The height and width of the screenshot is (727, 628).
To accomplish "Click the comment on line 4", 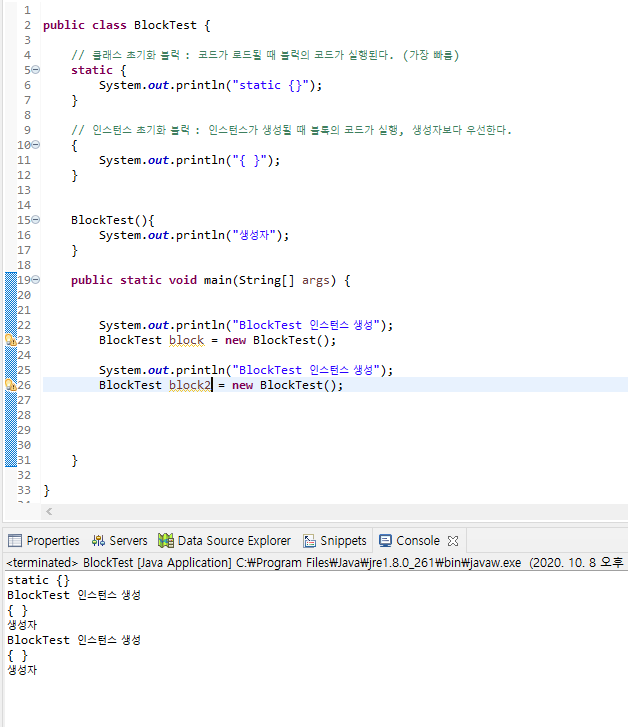I will point(265,55).
